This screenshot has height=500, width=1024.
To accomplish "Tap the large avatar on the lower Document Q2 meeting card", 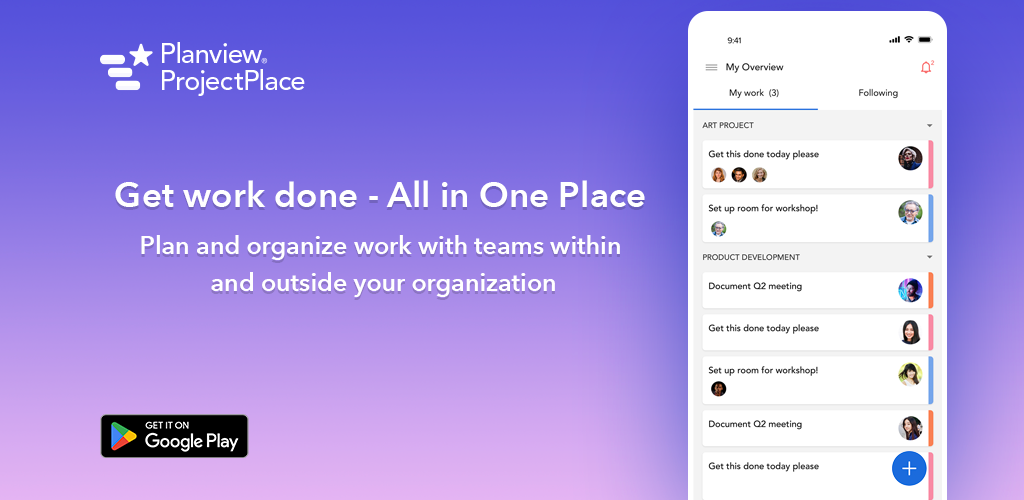I will point(910,428).
